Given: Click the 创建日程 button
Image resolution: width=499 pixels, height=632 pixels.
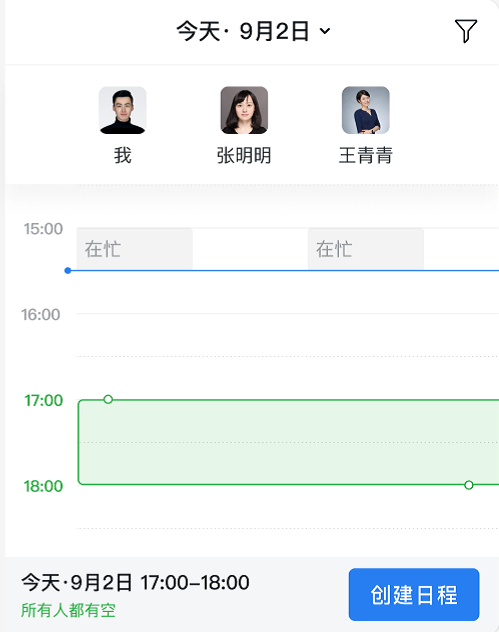Looking at the screenshot, I should [x=414, y=595].
